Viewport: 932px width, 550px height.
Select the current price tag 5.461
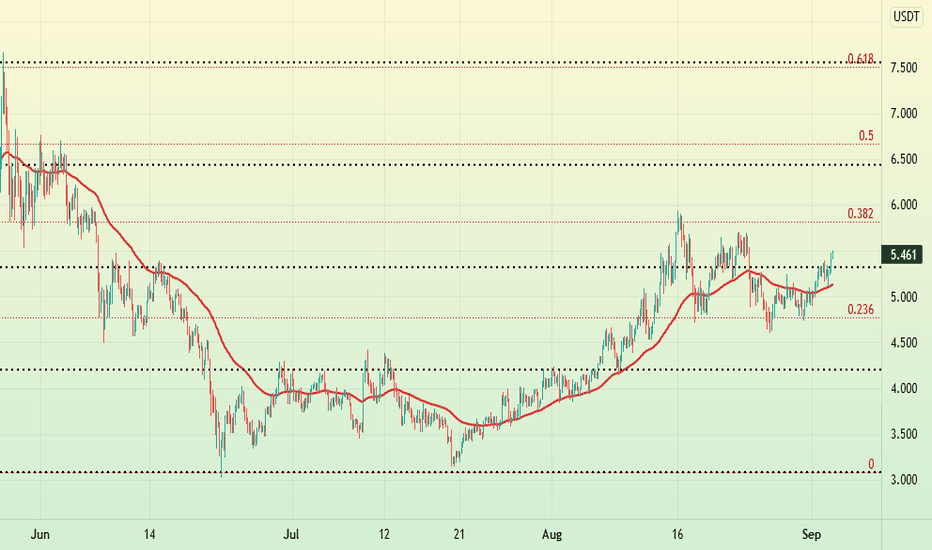click(x=903, y=255)
